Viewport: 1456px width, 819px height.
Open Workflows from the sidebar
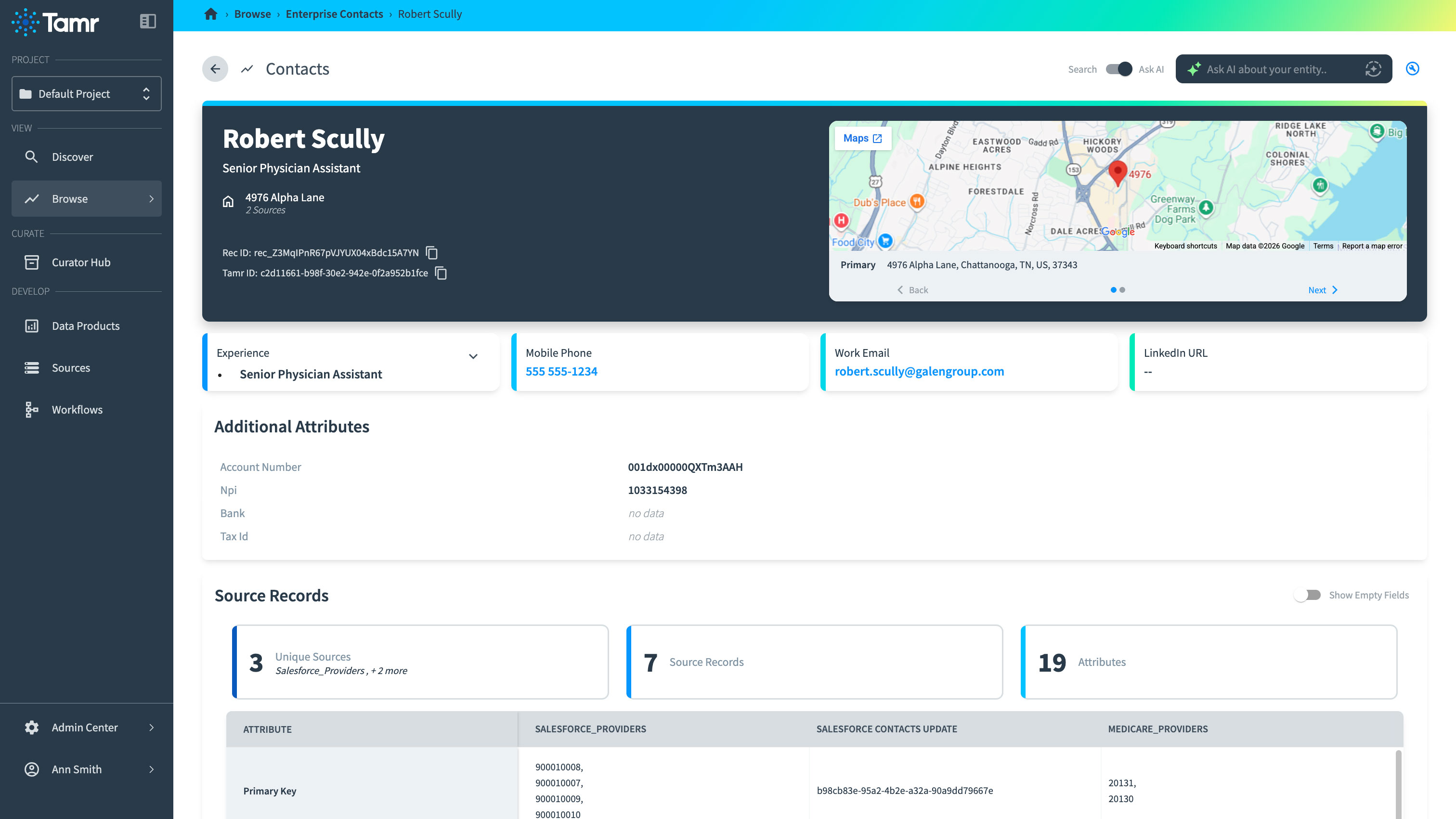click(77, 410)
